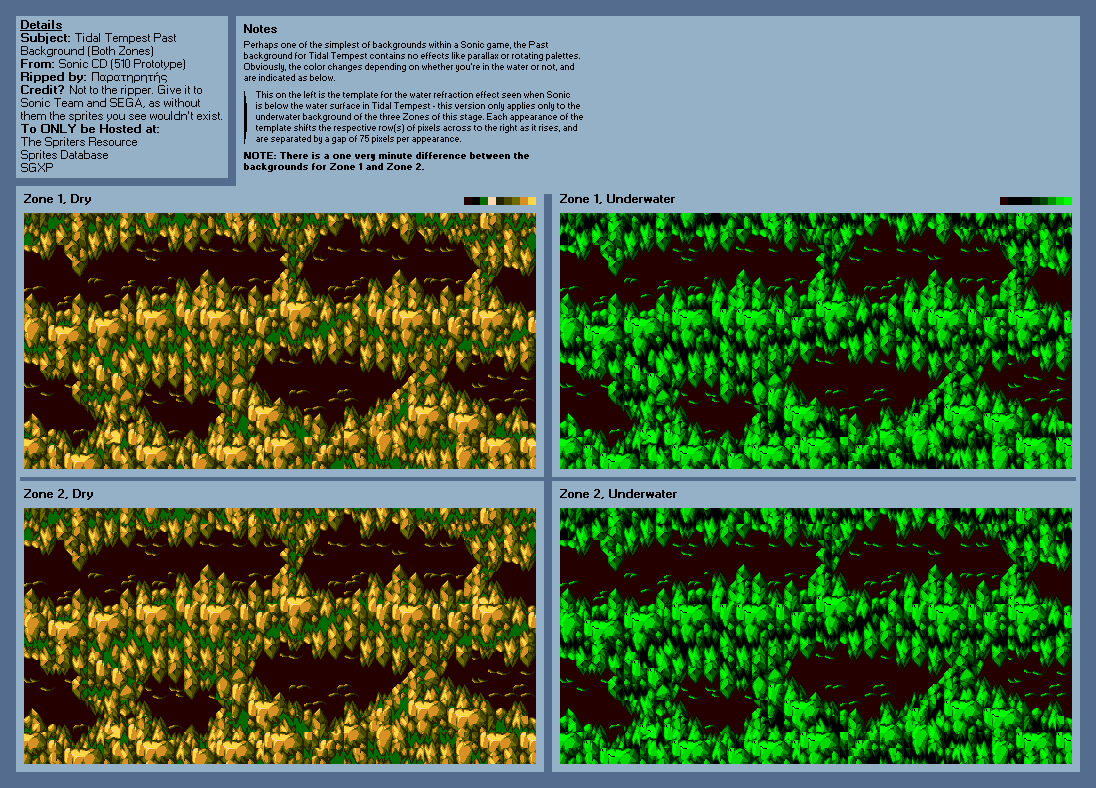Screen dimensions: 1096x788
Task: Click the 'Sprites Database' host name
Action: click(64, 155)
